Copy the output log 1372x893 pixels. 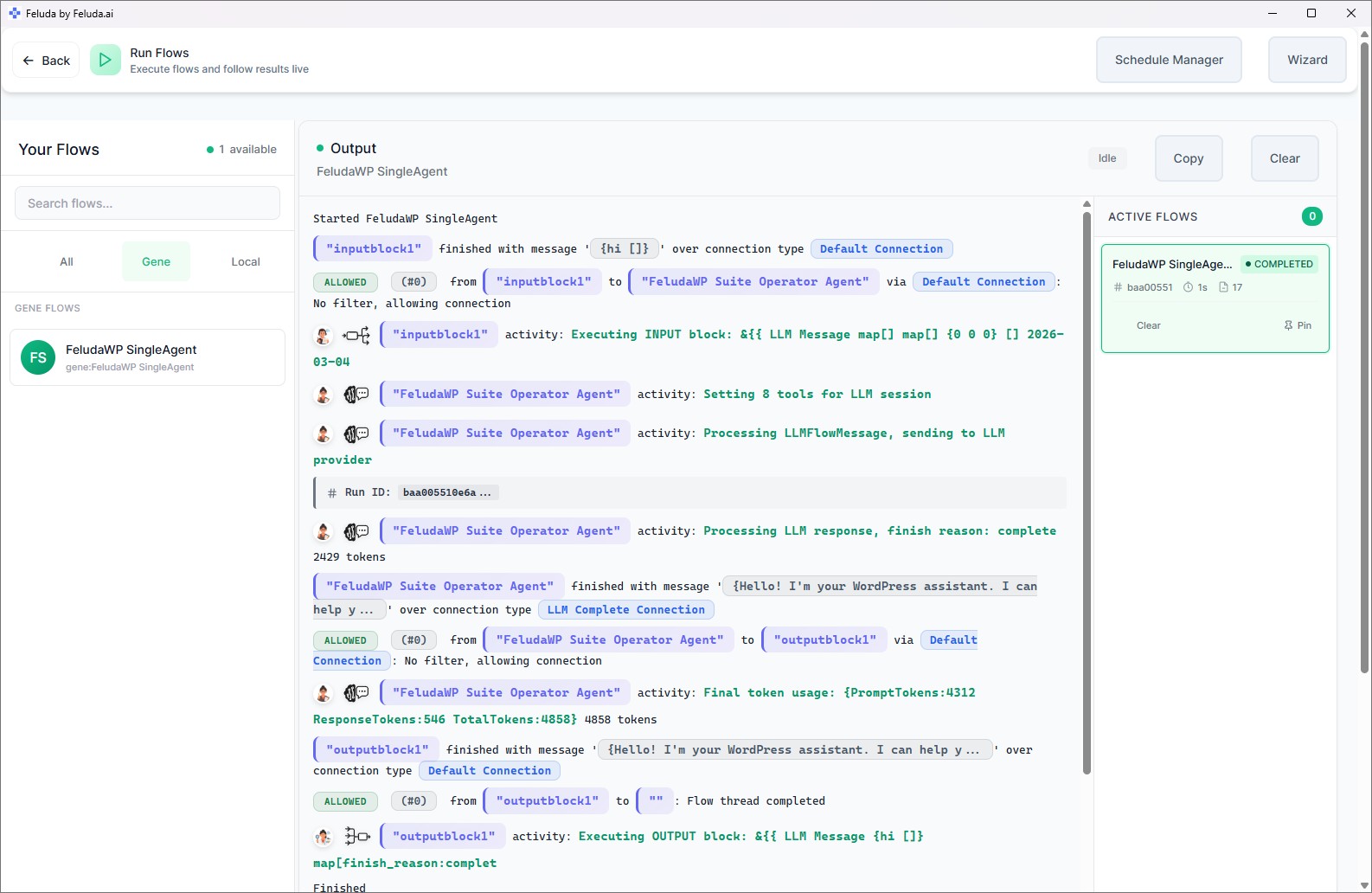pyautogui.click(x=1189, y=158)
